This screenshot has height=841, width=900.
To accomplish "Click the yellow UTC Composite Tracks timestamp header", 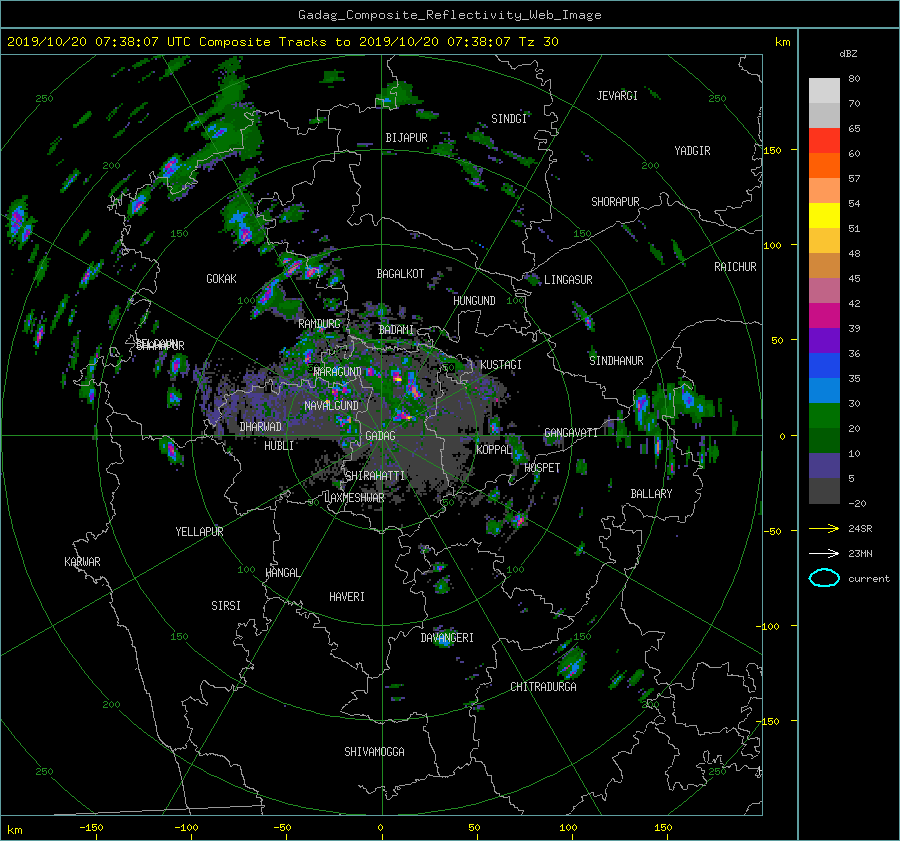I will (x=282, y=42).
